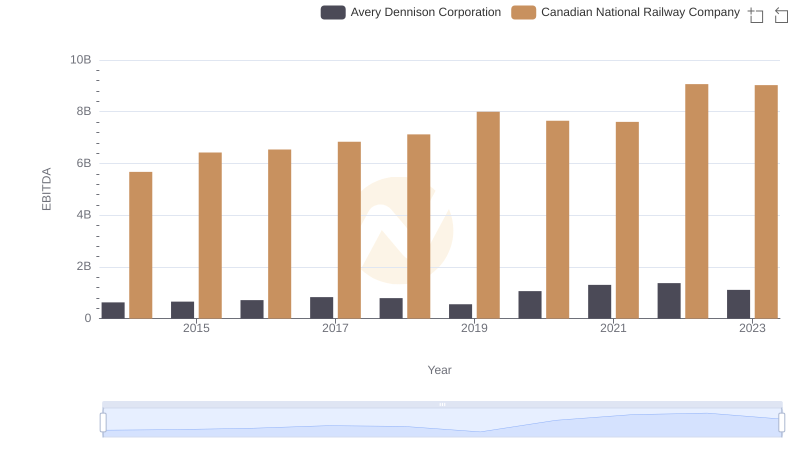
Task: Click the '2015' x-axis label
Action: tap(196, 328)
